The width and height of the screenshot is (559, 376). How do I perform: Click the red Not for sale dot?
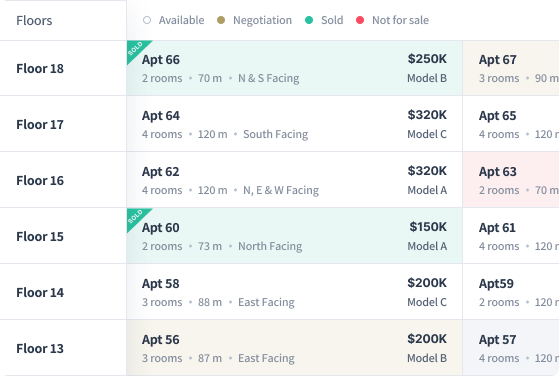(360, 20)
